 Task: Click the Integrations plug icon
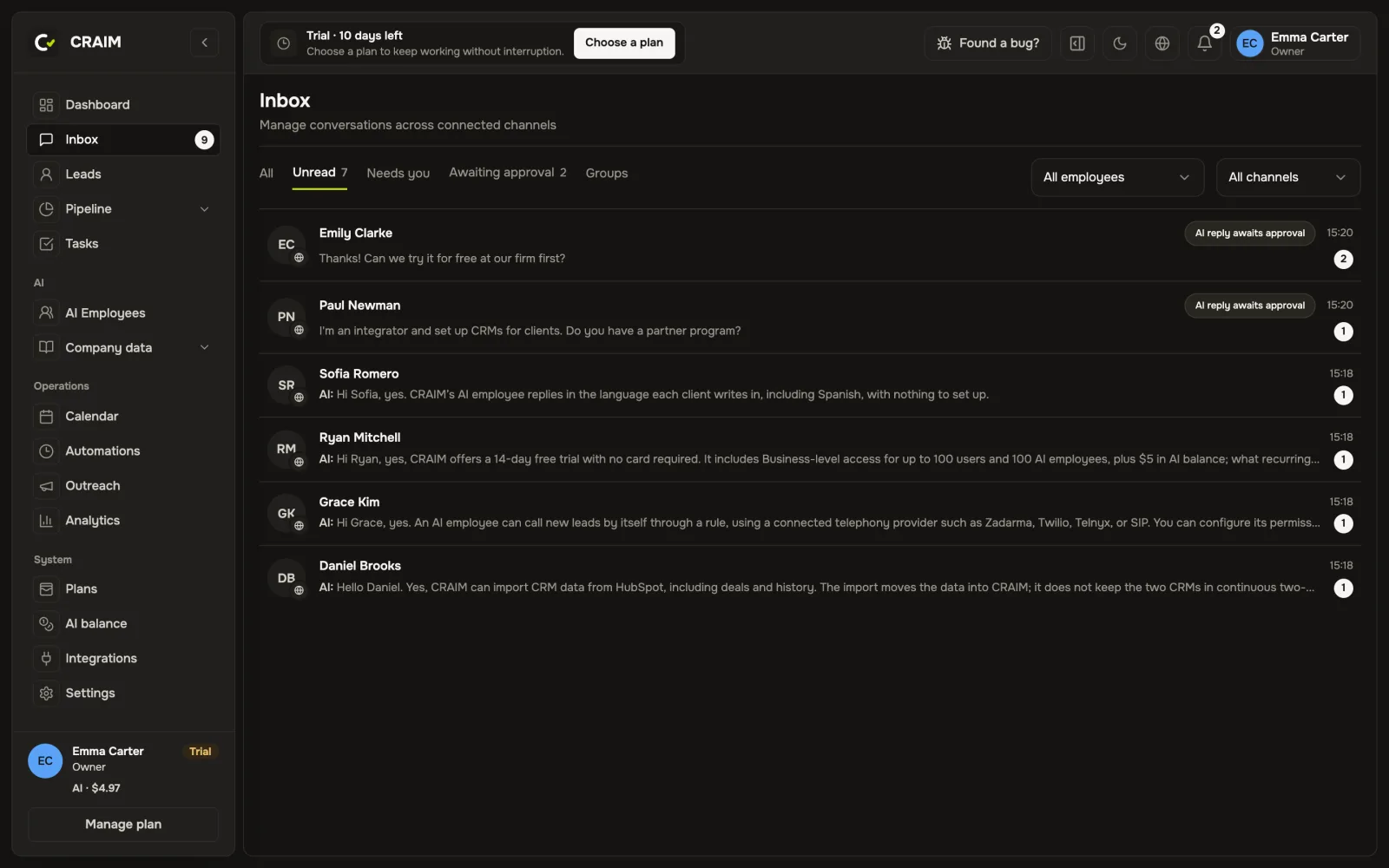(x=46, y=659)
